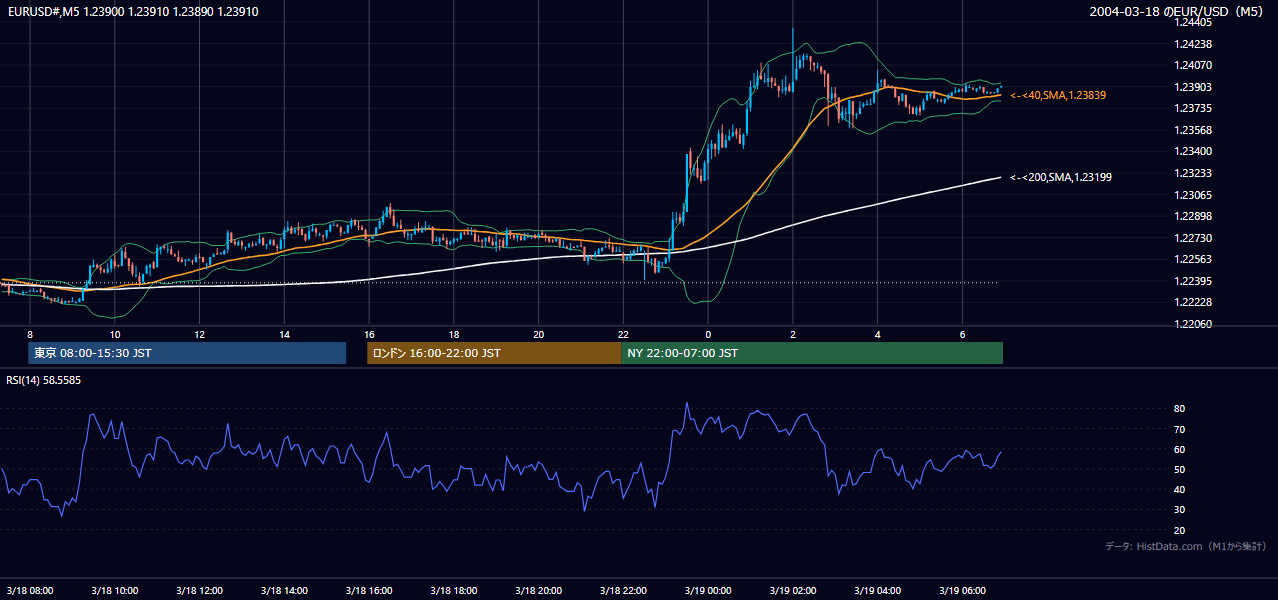This screenshot has height=600, width=1278.
Task: Click the 3/18 22:00 date label
Action: [623, 591]
